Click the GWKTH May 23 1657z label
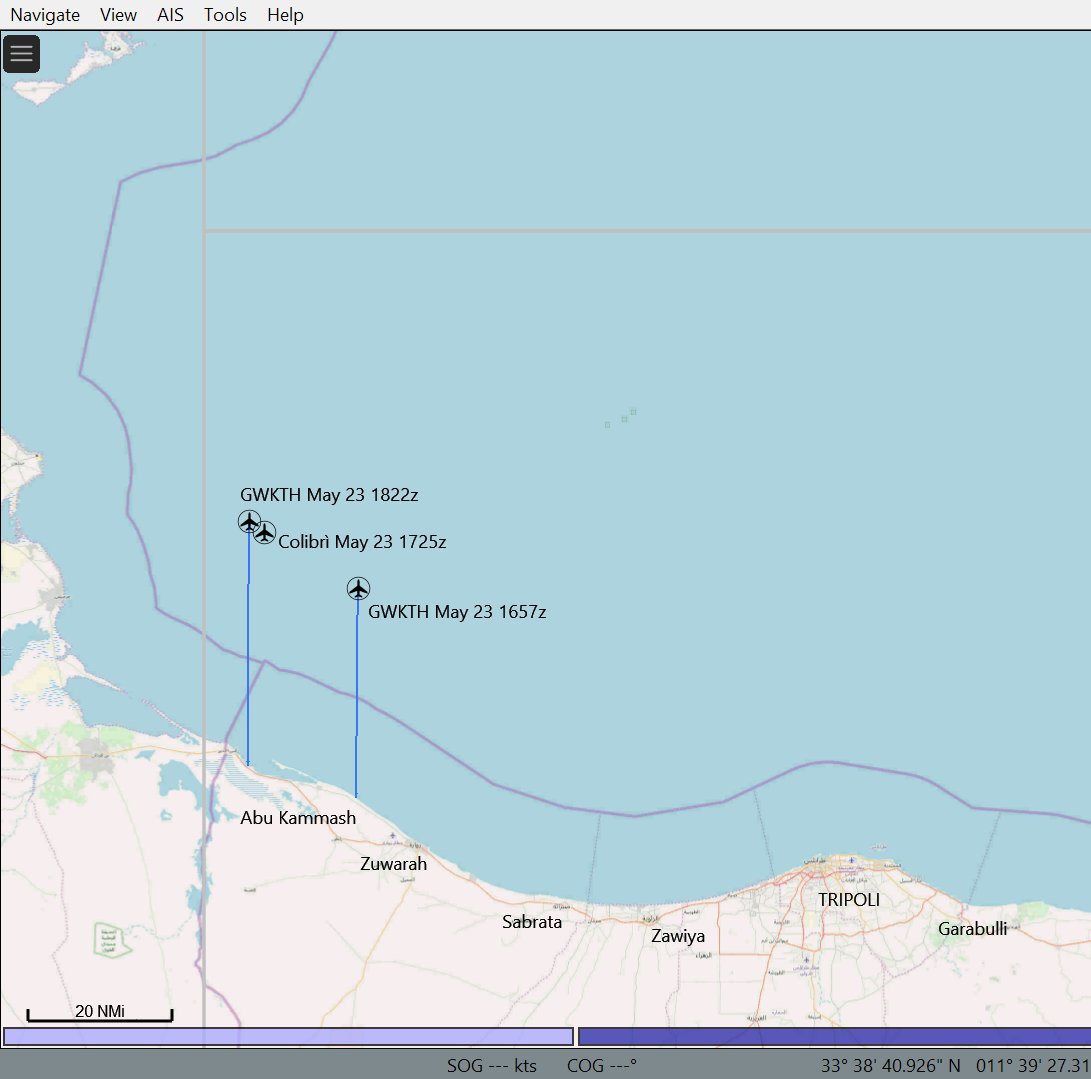 coord(456,612)
